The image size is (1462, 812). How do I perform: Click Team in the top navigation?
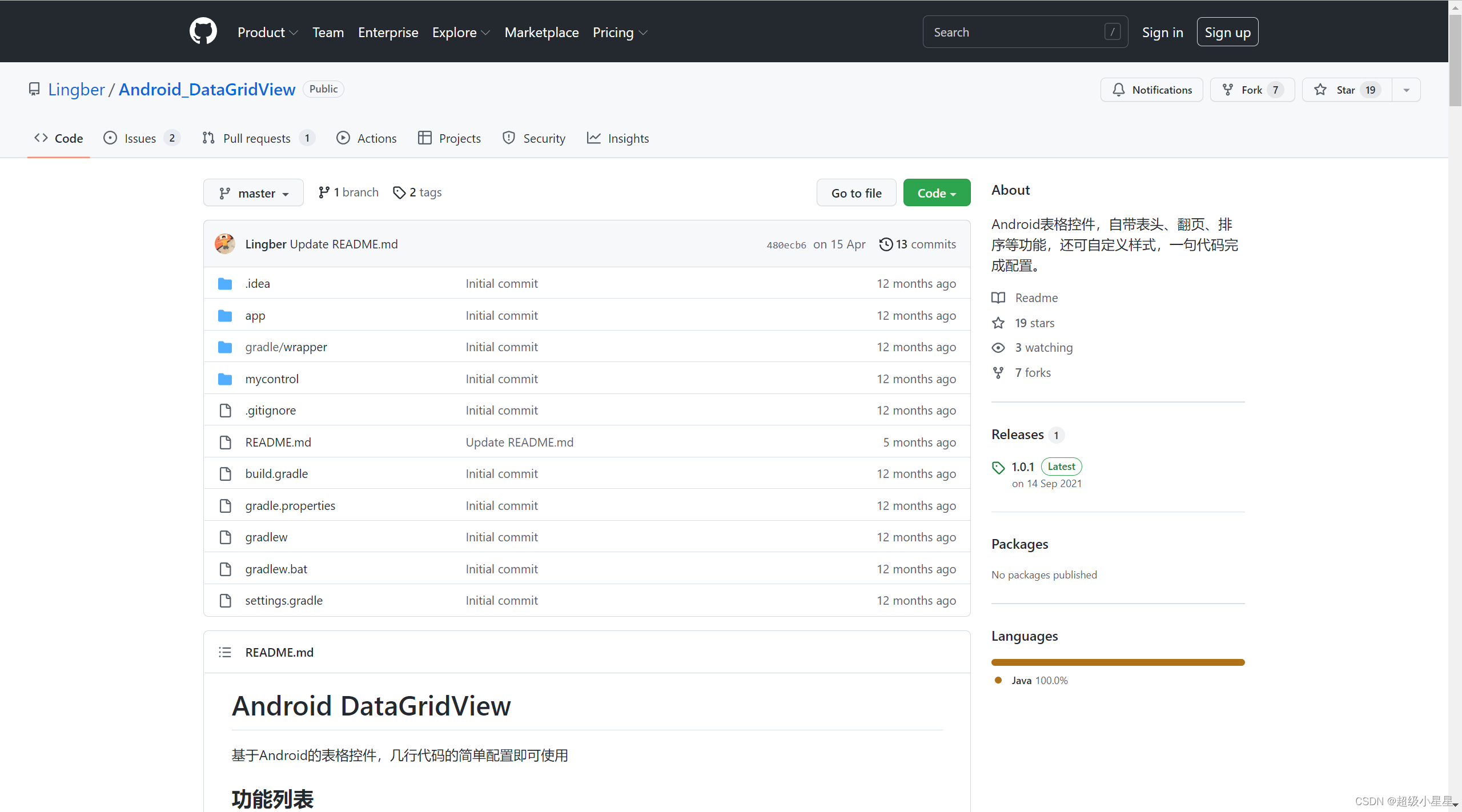click(x=328, y=33)
